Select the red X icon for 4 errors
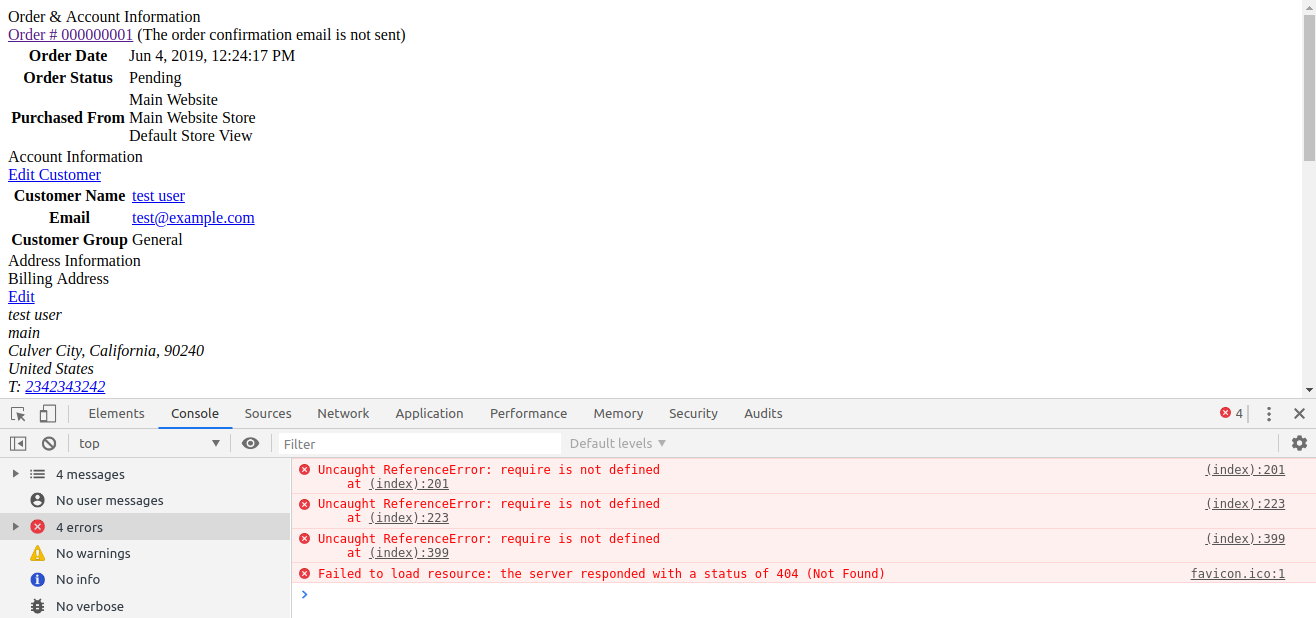 coord(37,527)
